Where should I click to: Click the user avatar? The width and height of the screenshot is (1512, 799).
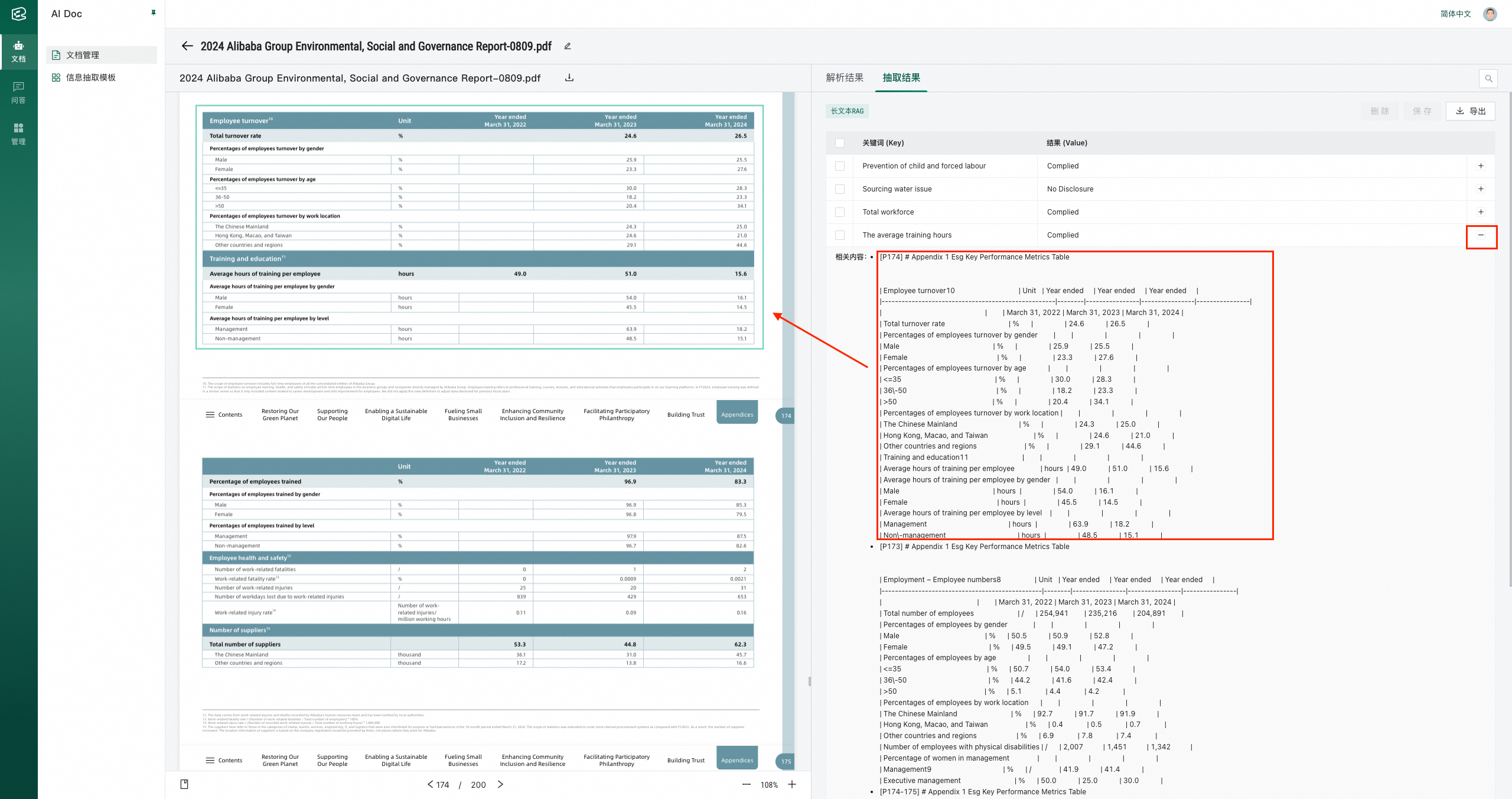tap(1490, 14)
